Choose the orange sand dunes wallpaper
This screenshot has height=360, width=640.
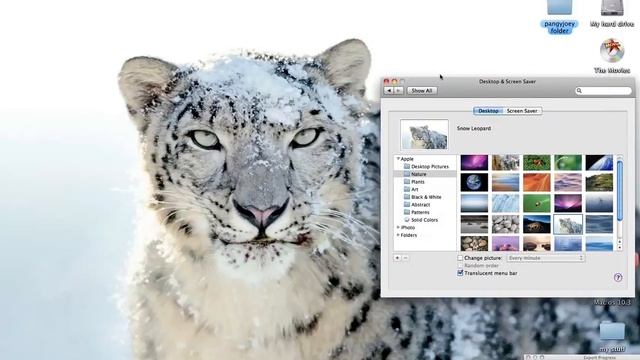tap(537, 183)
